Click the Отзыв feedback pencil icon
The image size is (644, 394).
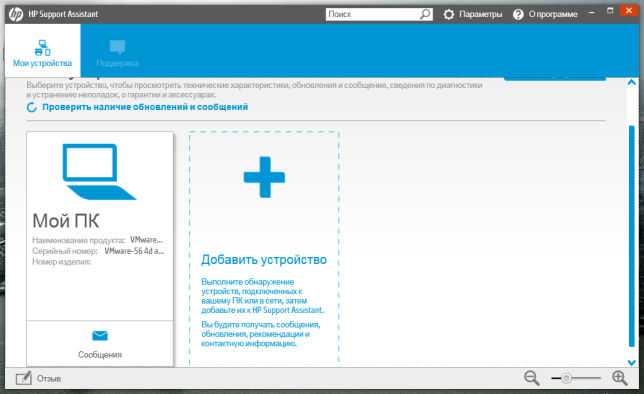coord(23,378)
